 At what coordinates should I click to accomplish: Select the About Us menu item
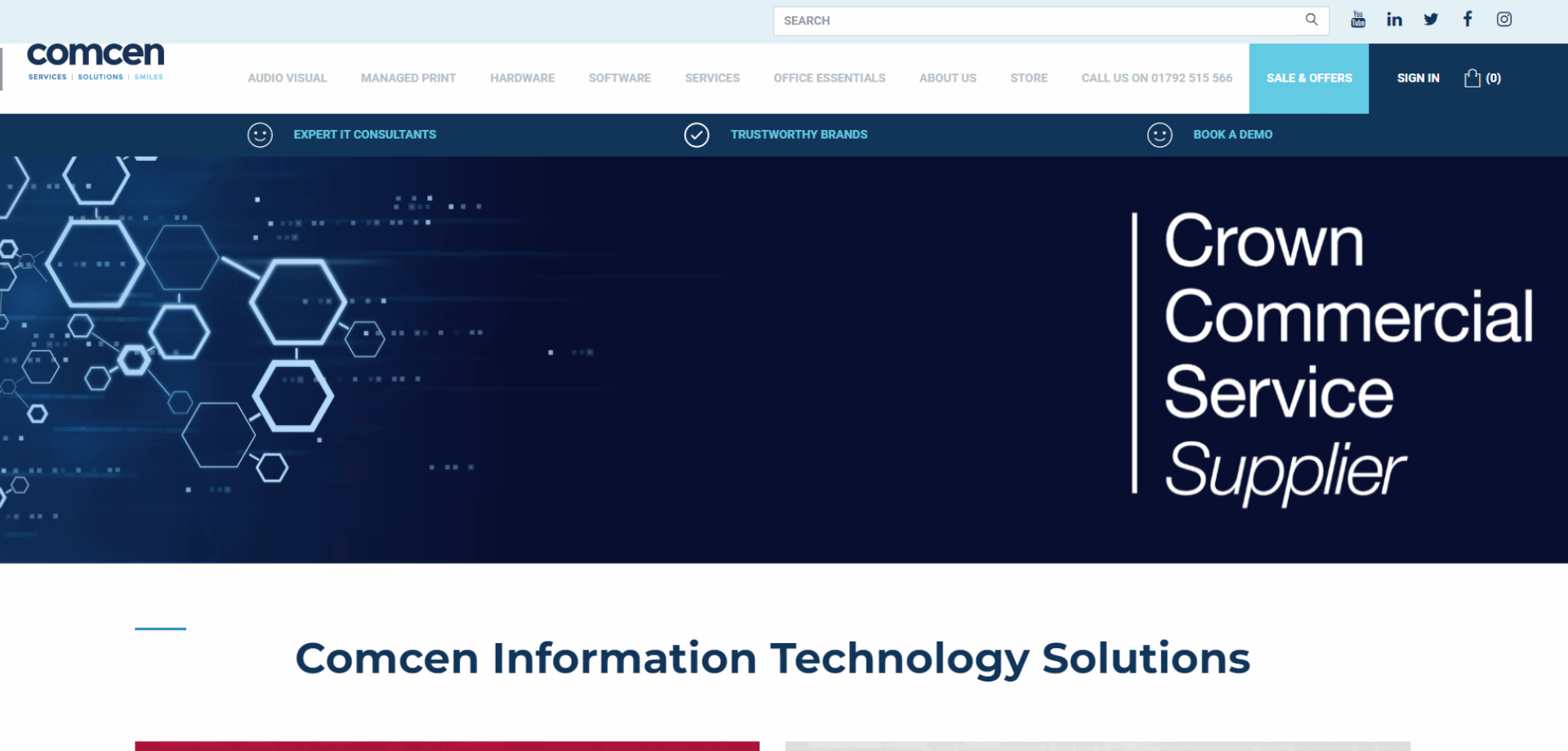pos(947,78)
